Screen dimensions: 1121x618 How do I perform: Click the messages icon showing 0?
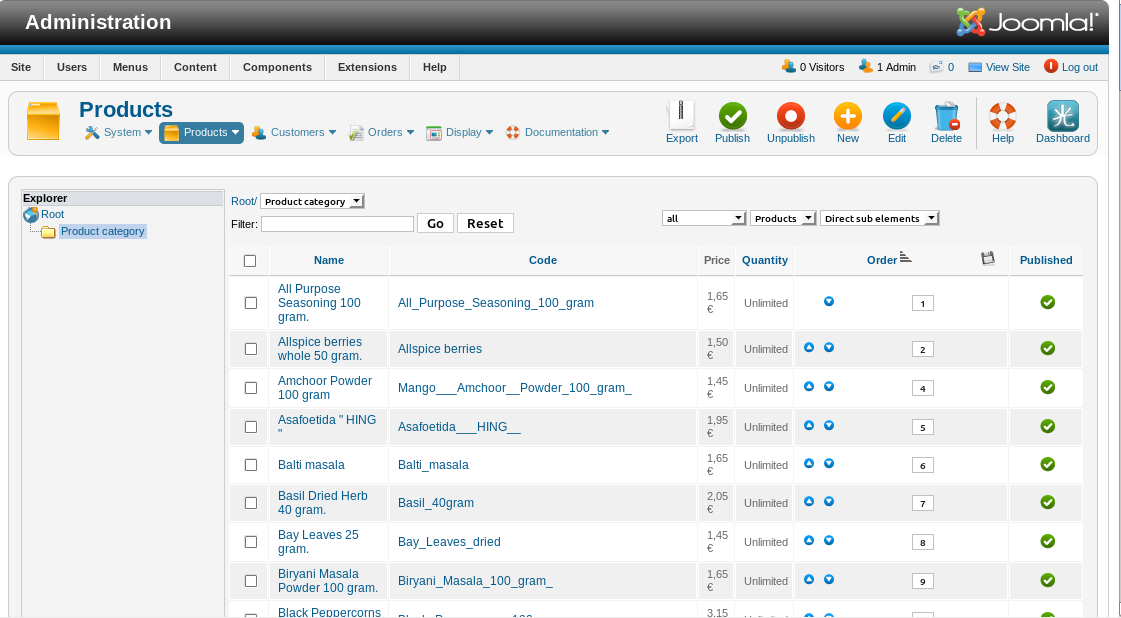click(936, 67)
